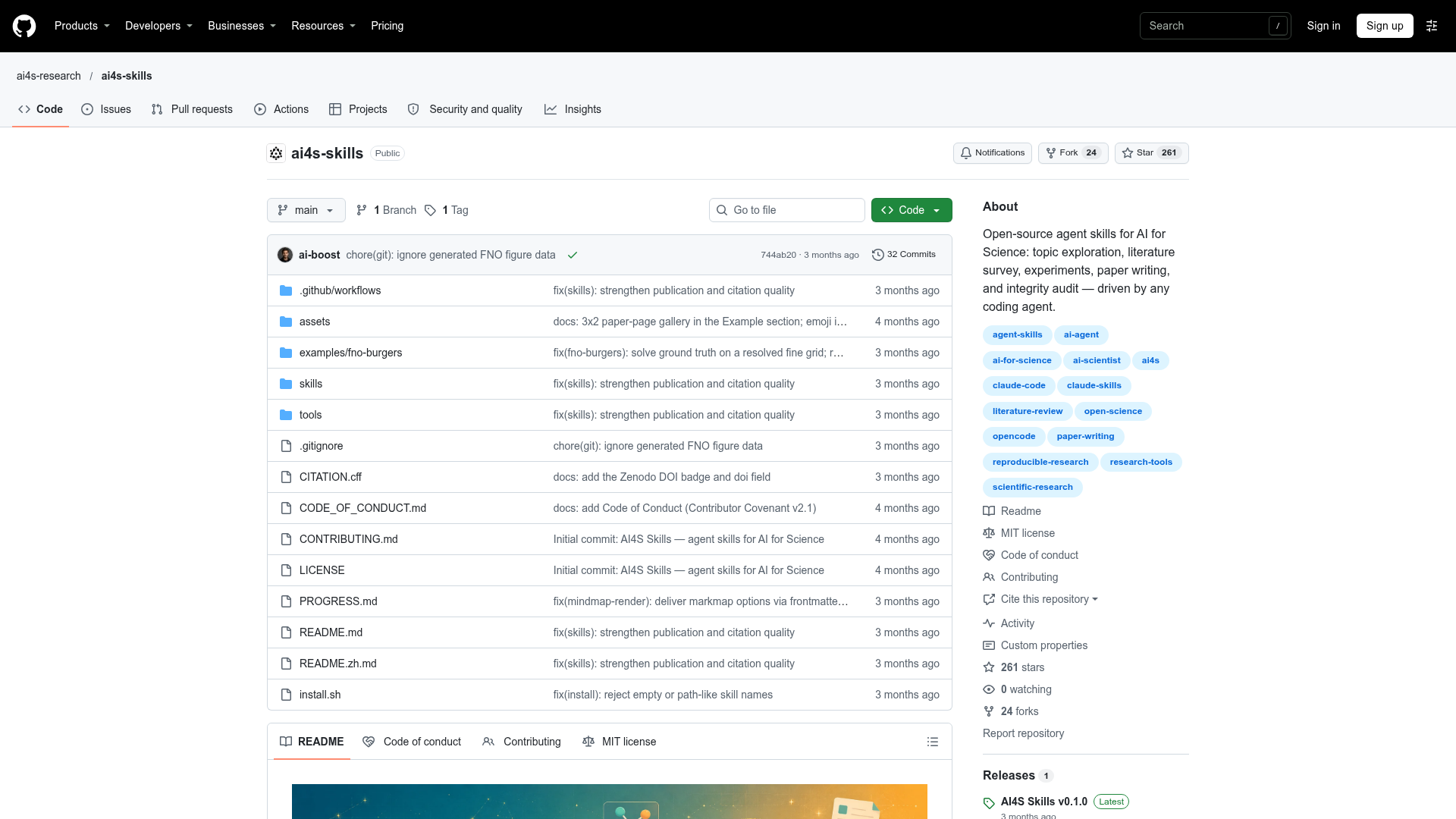The image size is (1456, 819).
Task: Open the Insights tab
Action: tap(573, 109)
